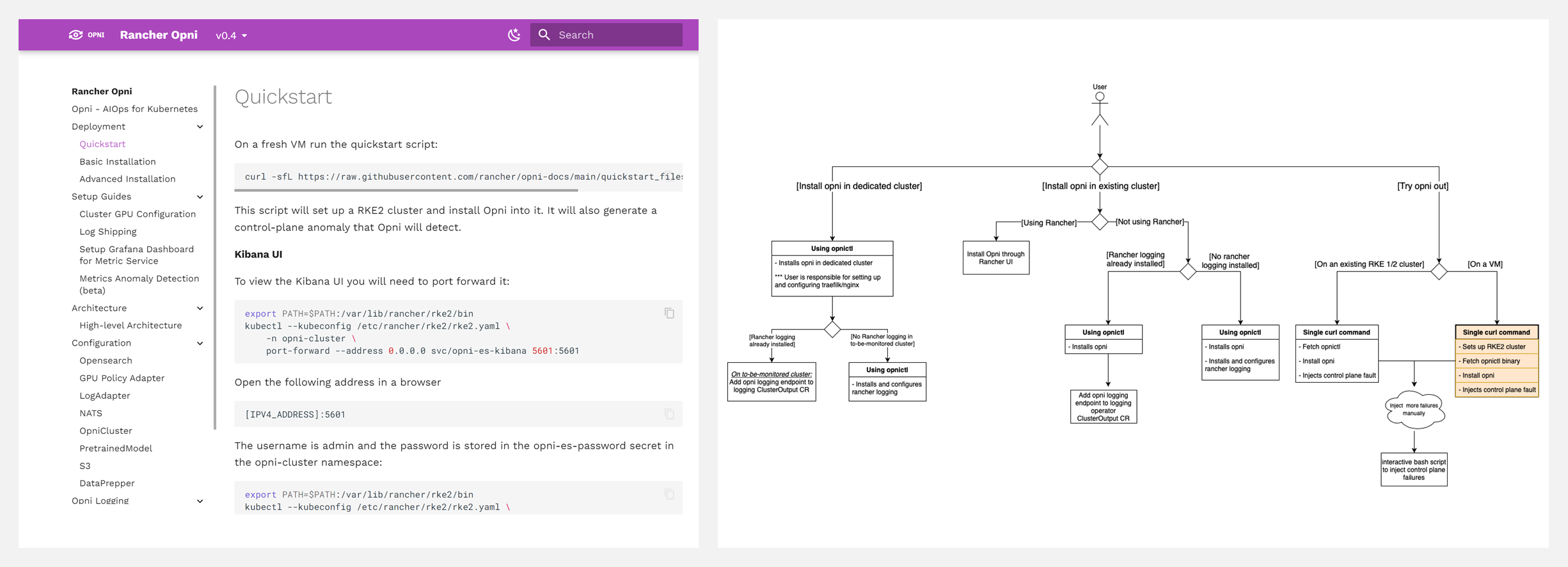Open the High-level Architecture page

[131, 325]
